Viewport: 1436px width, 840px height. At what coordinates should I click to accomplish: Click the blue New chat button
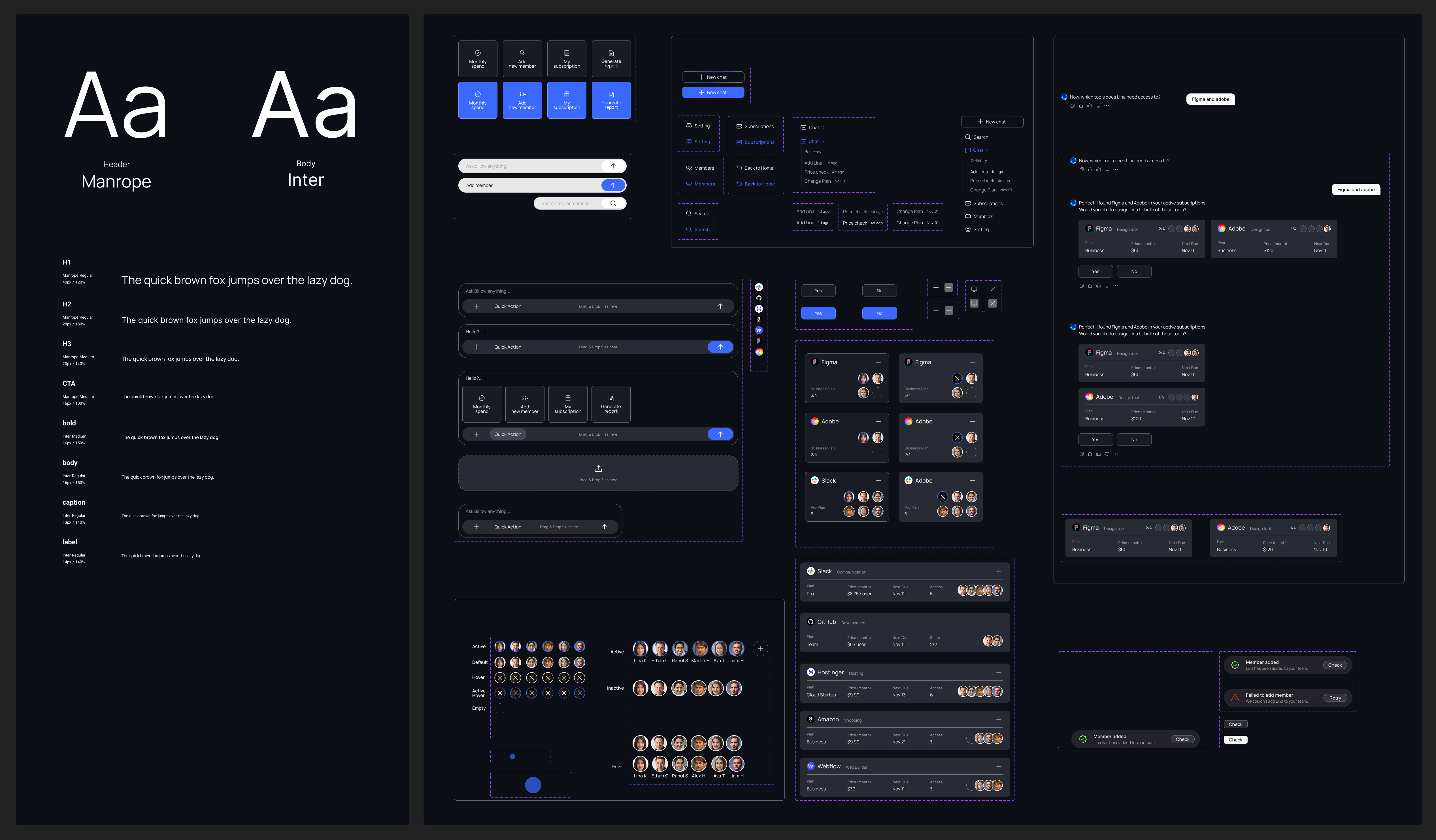tap(713, 92)
